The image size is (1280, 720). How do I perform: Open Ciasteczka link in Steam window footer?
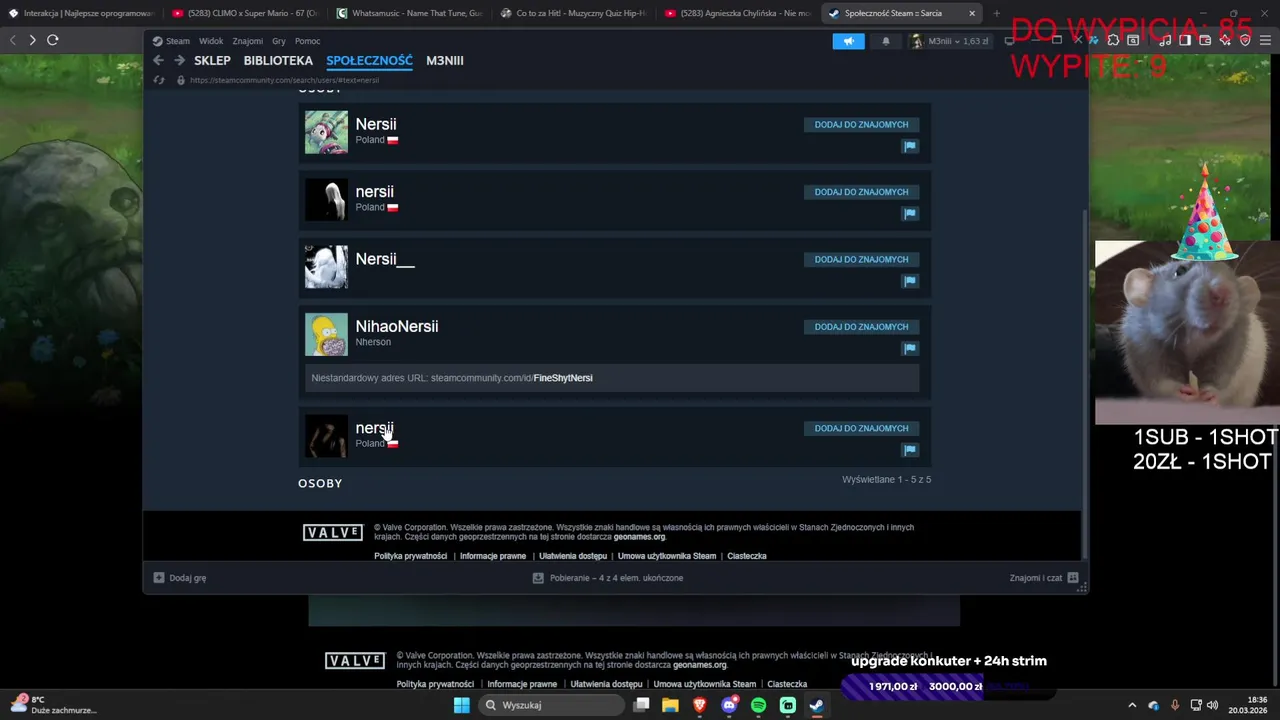[747, 556]
